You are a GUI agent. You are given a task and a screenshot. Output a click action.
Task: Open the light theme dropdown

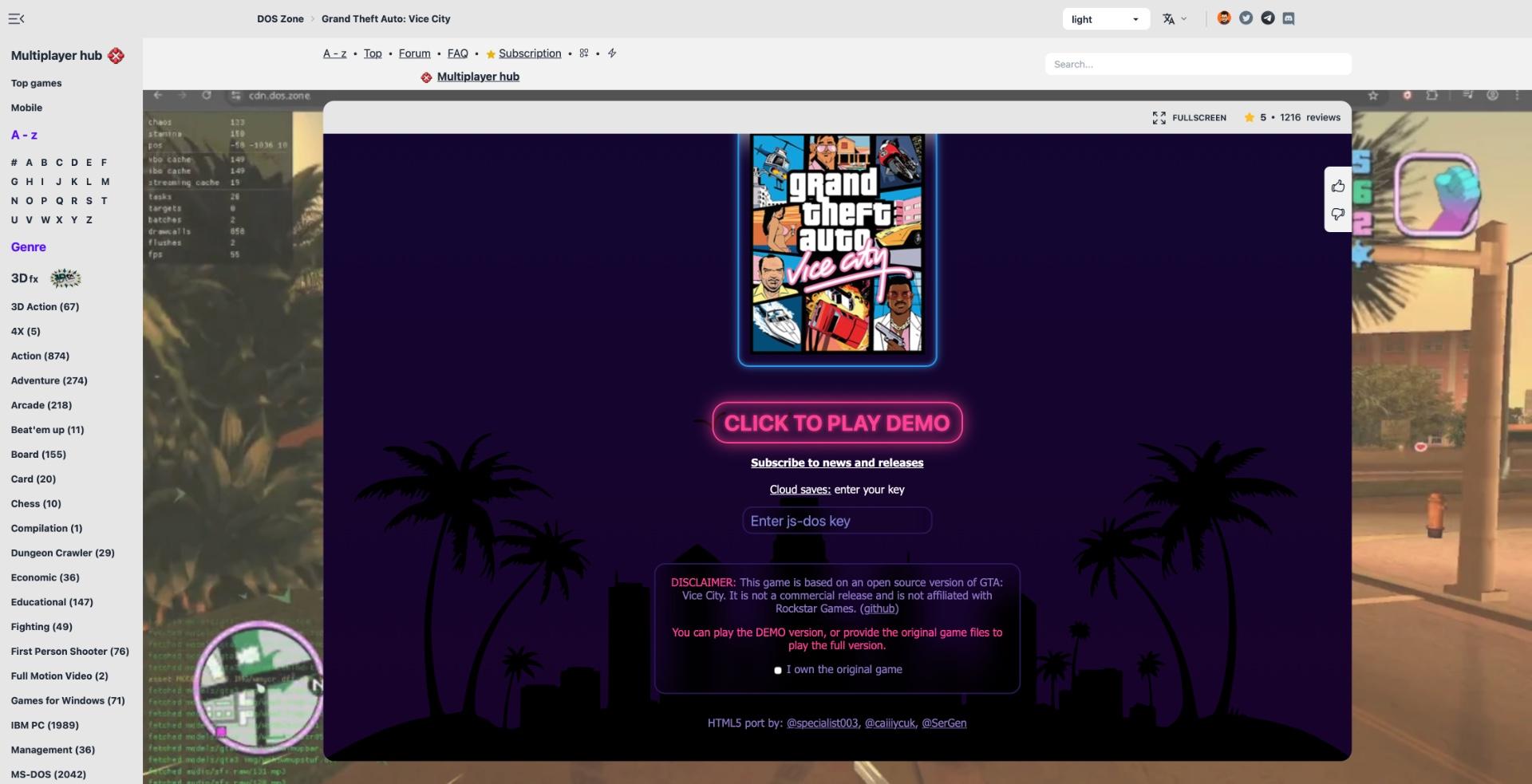click(1105, 19)
